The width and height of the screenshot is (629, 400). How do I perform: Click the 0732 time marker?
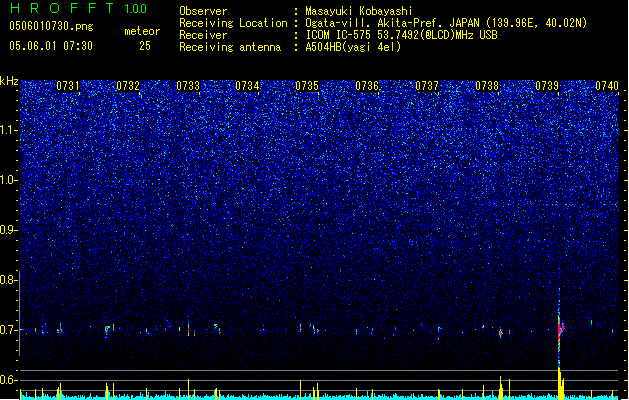click(128, 86)
